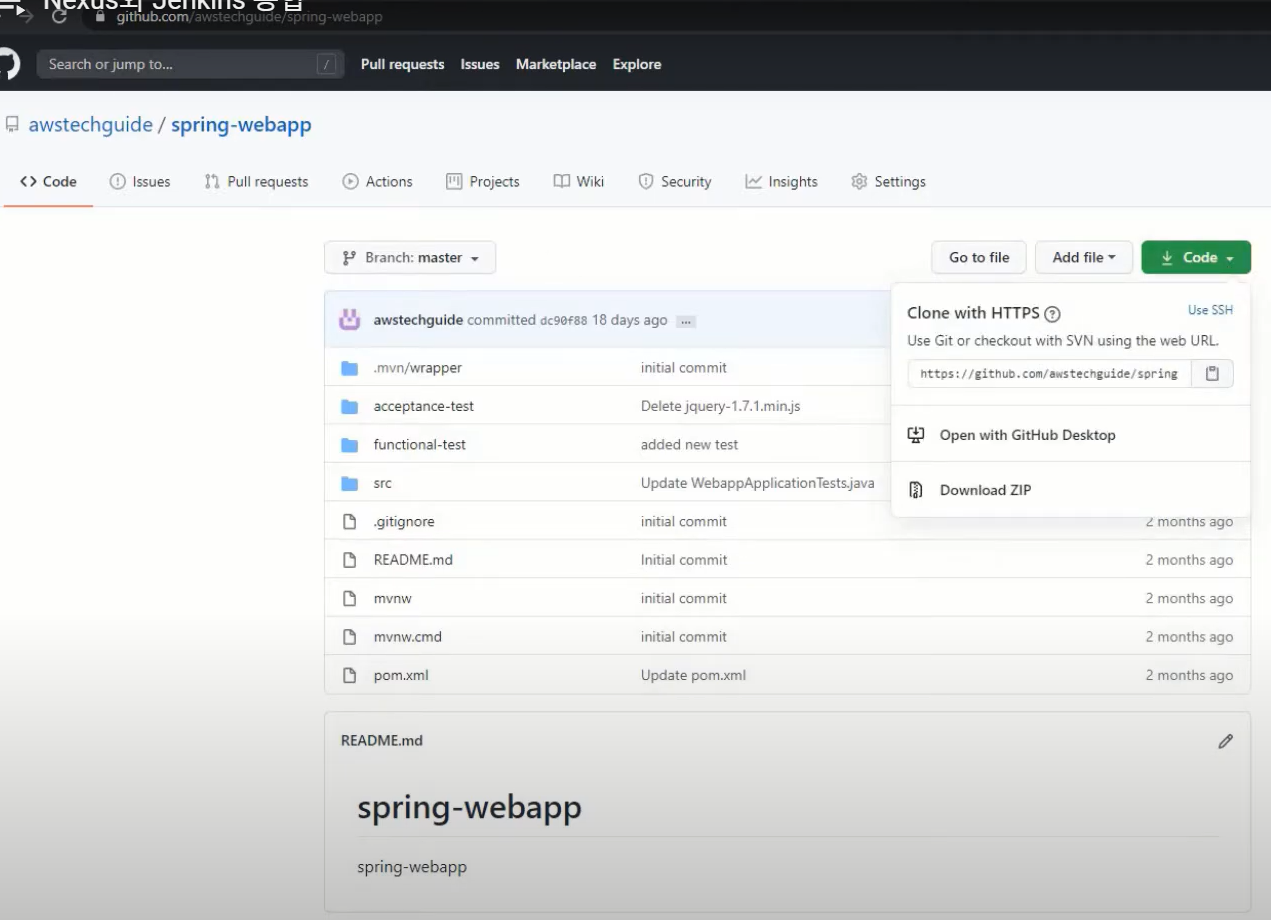Click awstechguide avatar in commit row

[350, 320]
